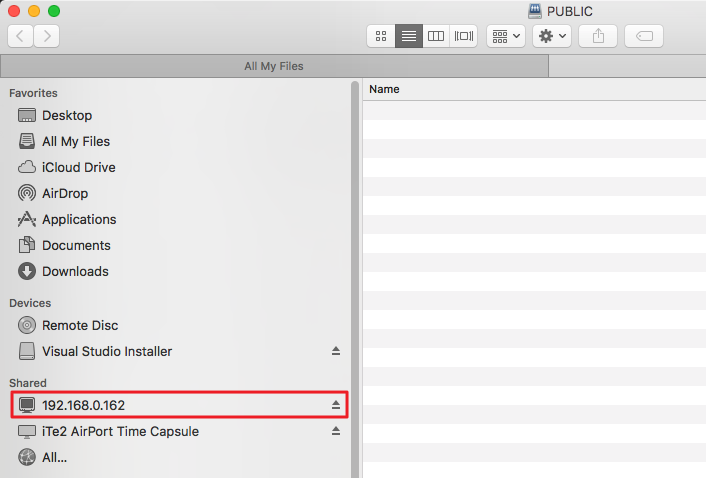Click the Shared section header

click(28, 383)
